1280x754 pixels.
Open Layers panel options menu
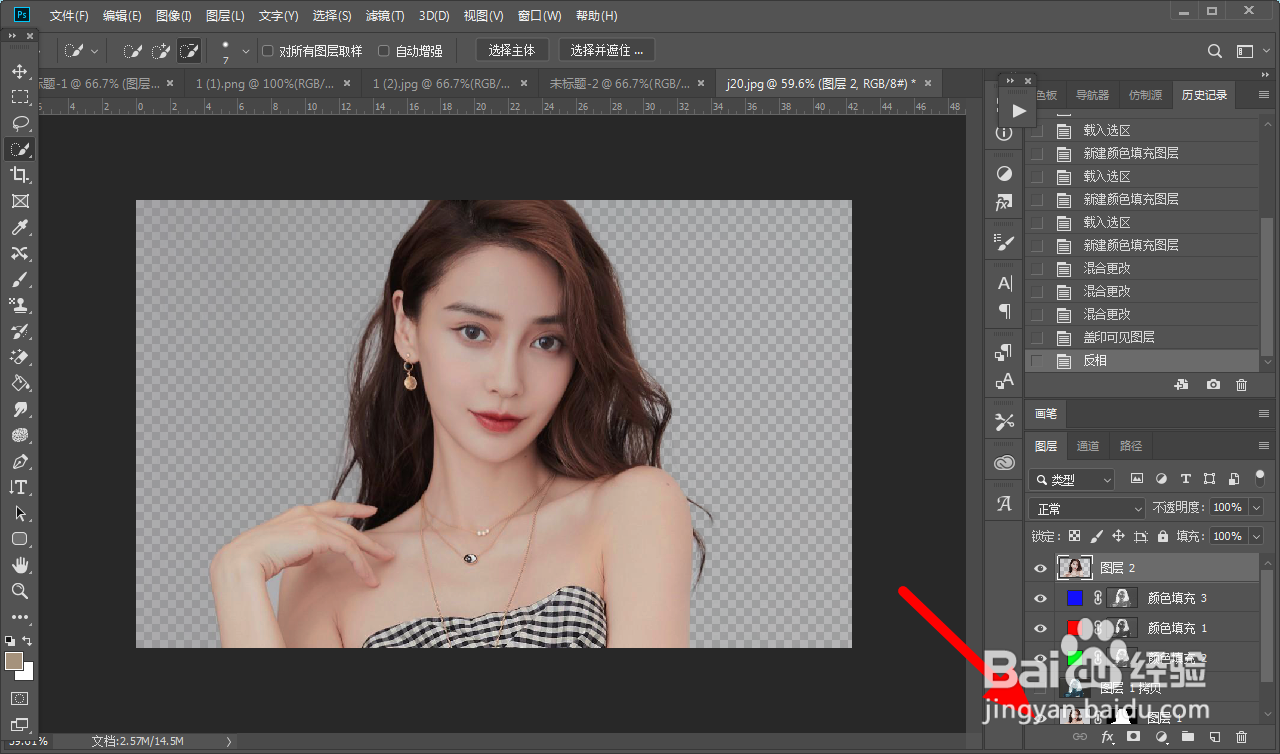click(x=1262, y=446)
